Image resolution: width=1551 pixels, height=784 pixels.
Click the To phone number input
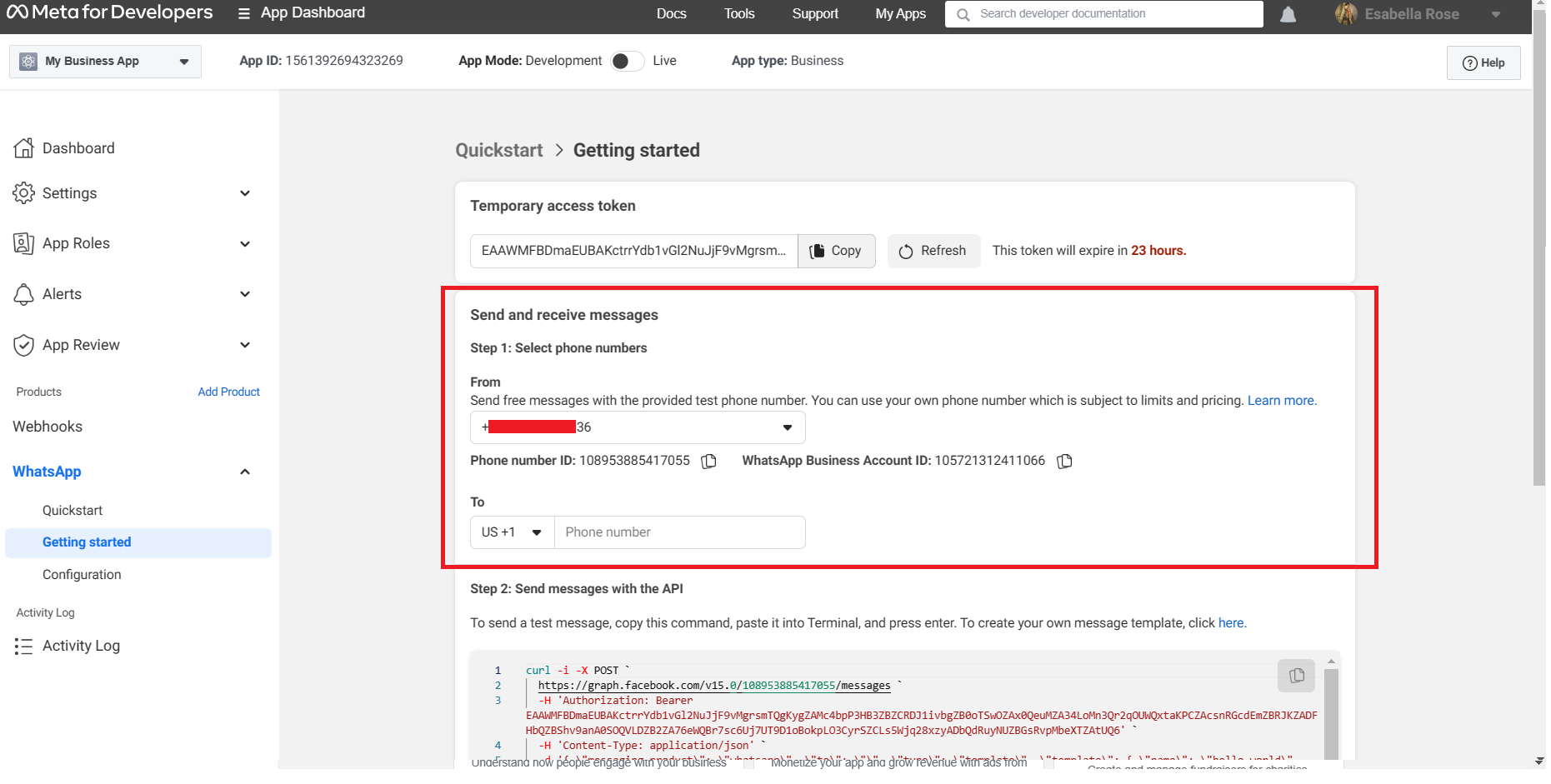[x=680, y=532]
